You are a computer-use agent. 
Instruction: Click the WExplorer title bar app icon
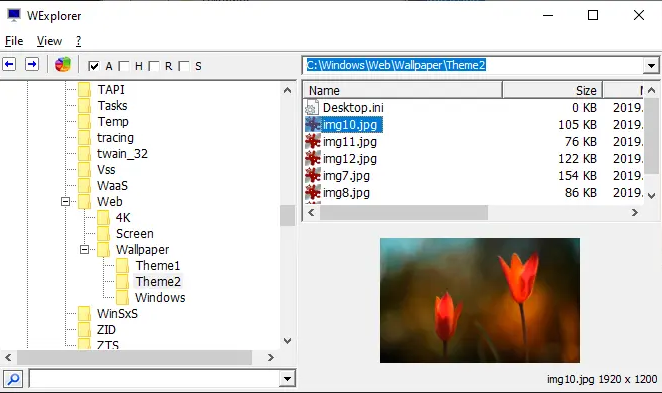click(14, 15)
